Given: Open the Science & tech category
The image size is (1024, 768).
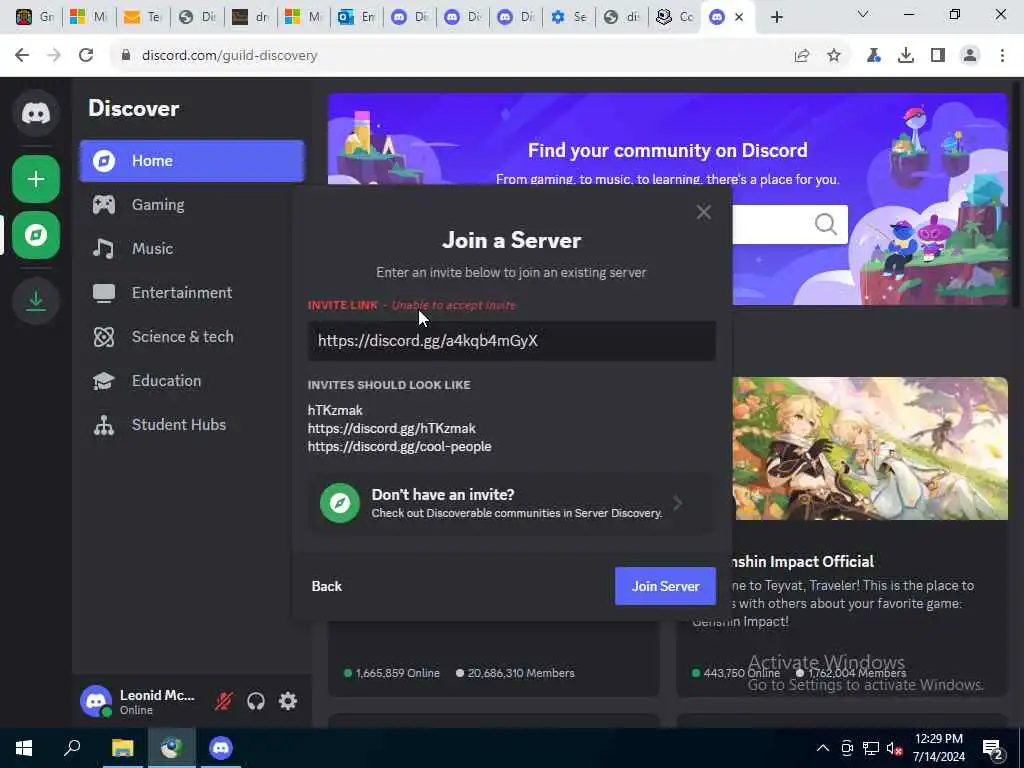Looking at the screenshot, I should 192,337.
